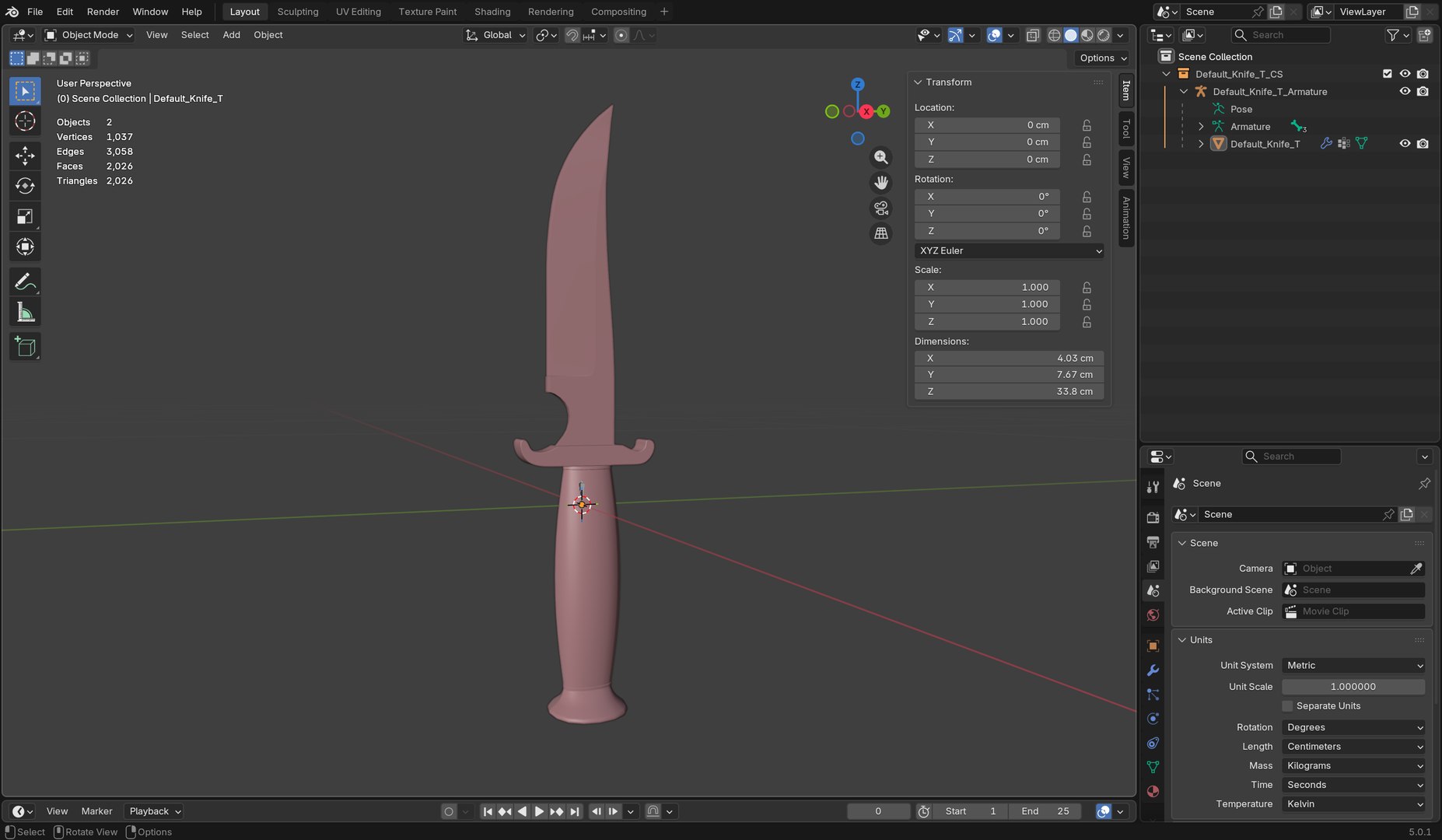Open the Tool properties tab icon
Screen dimensions: 1442x840
point(1153,487)
